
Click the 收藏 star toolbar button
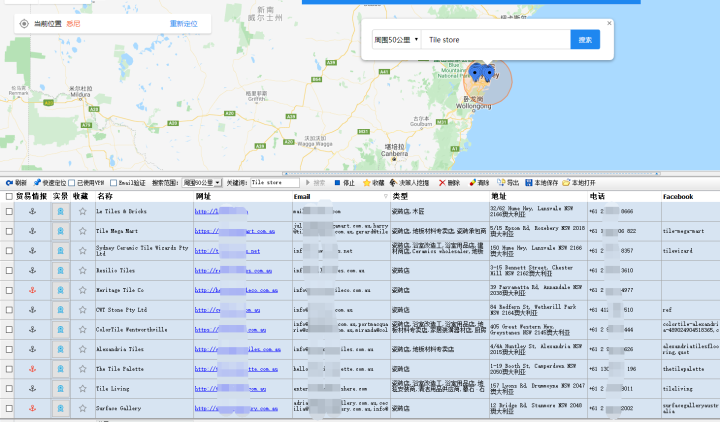coord(373,183)
